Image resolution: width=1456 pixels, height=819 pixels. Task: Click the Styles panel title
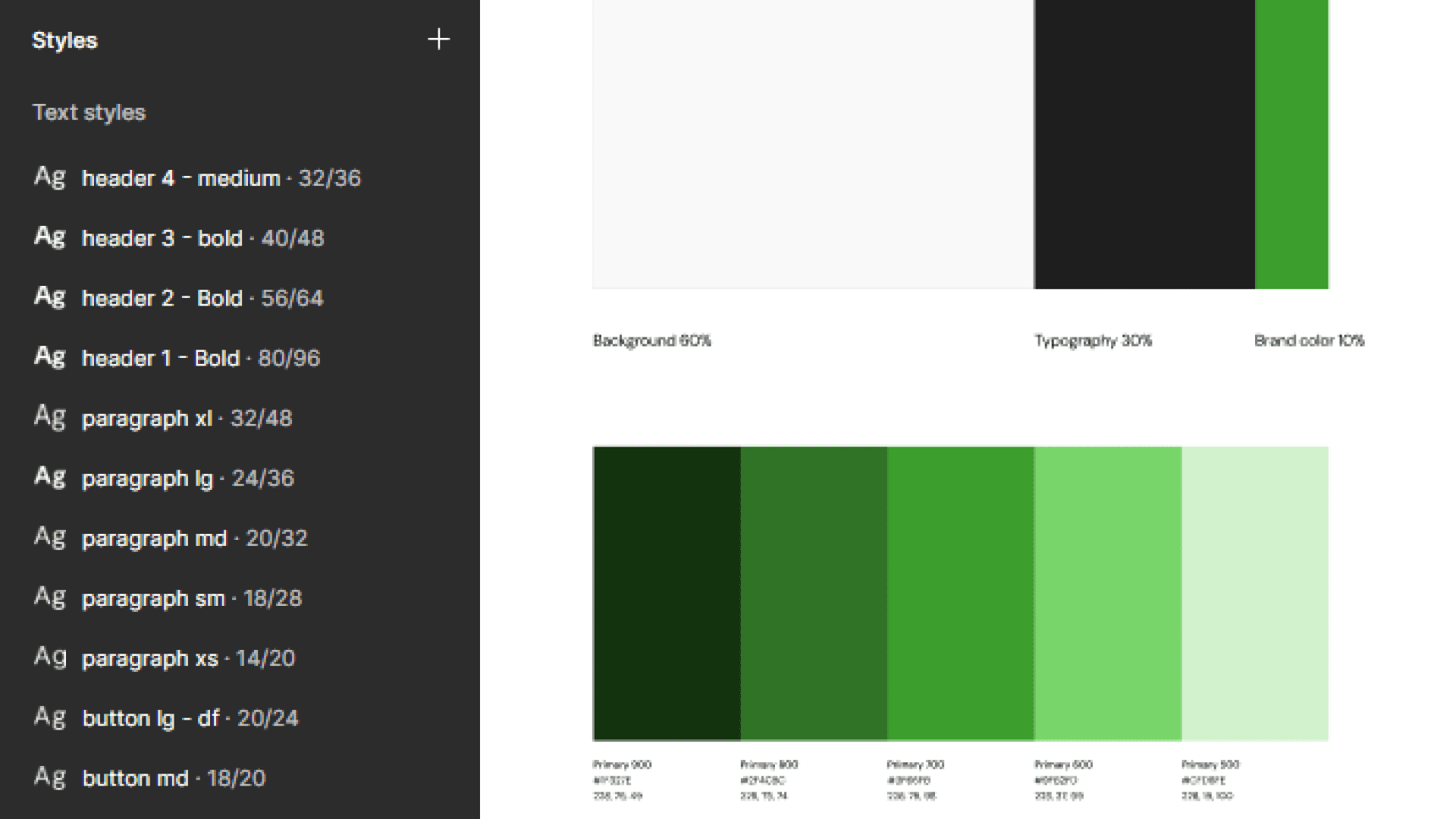point(64,40)
